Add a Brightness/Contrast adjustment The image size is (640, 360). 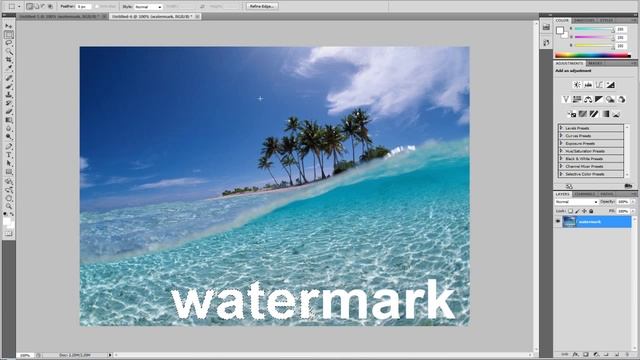click(x=577, y=85)
